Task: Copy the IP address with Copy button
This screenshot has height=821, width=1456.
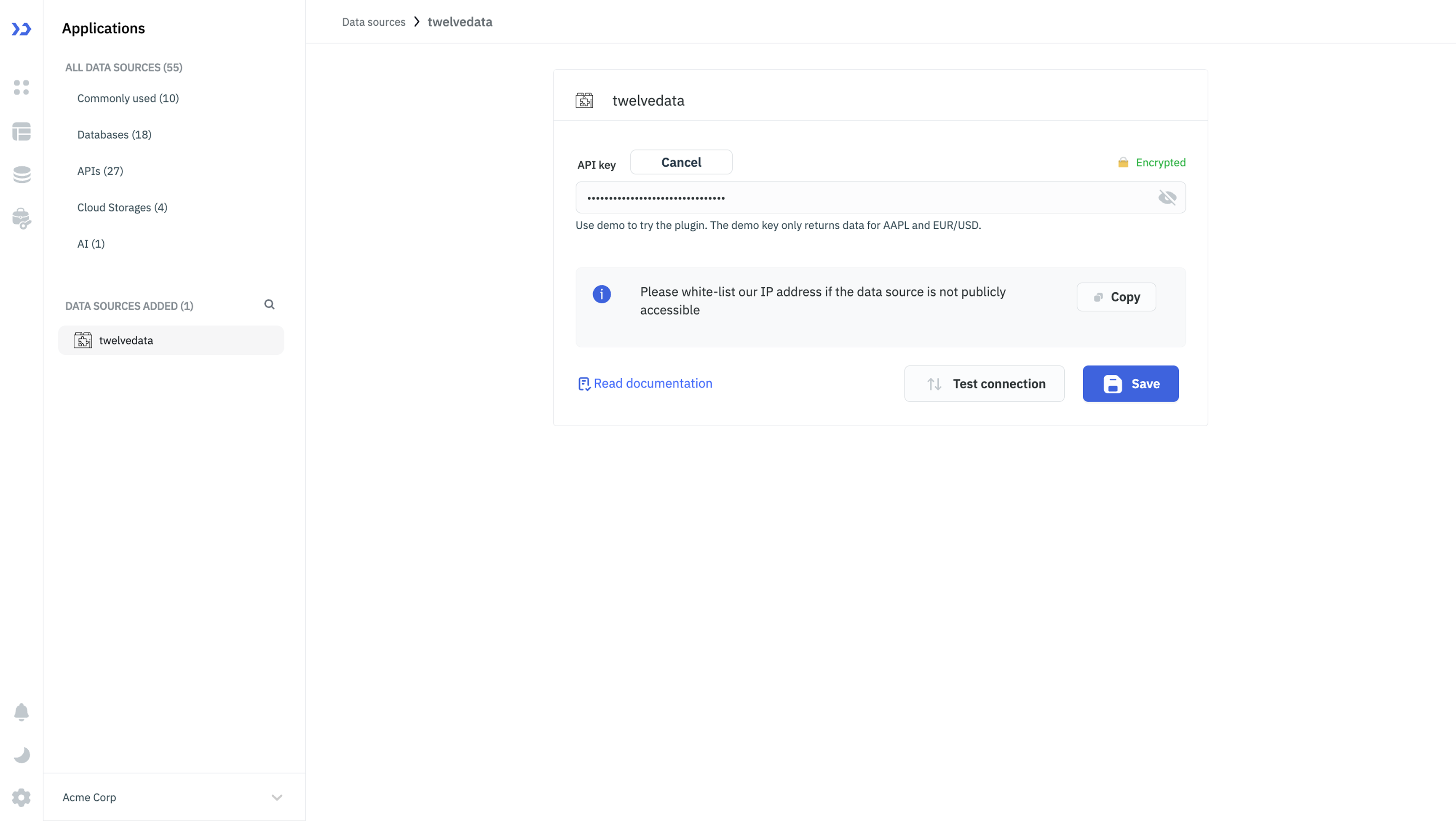Action: pyautogui.click(x=1116, y=297)
